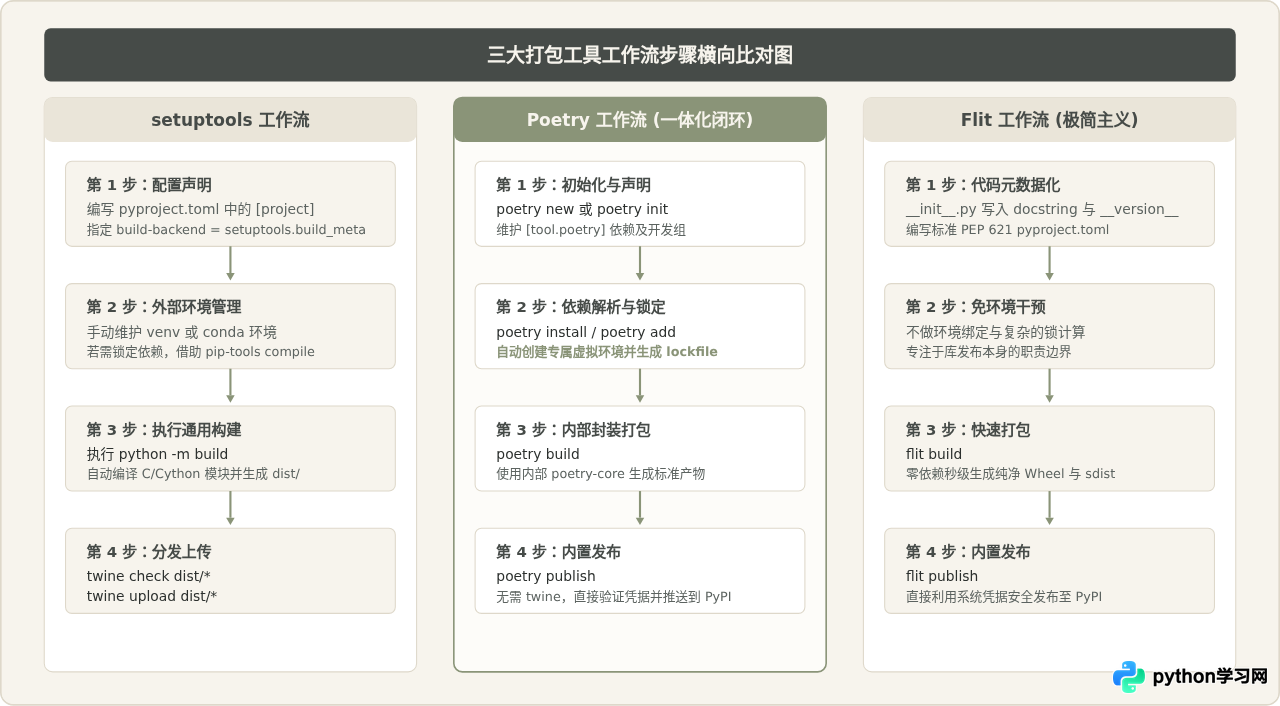Click highlighted line 自动创建专属虚拟环境并生成 lockfile
The height and width of the screenshot is (706, 1280).
tap(607, 352)
